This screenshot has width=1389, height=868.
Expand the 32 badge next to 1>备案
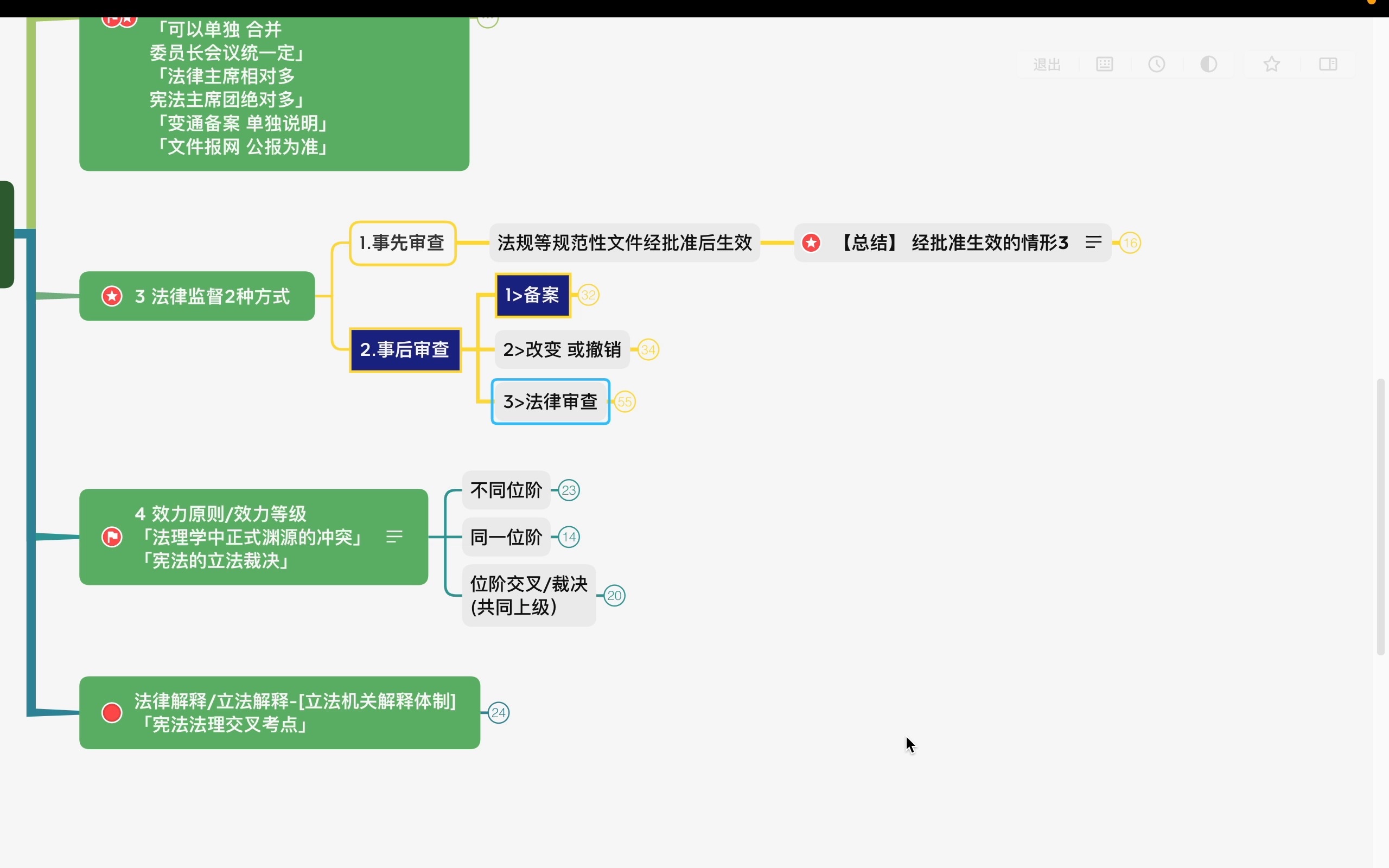pyautogui.click(x=588, y=295)
